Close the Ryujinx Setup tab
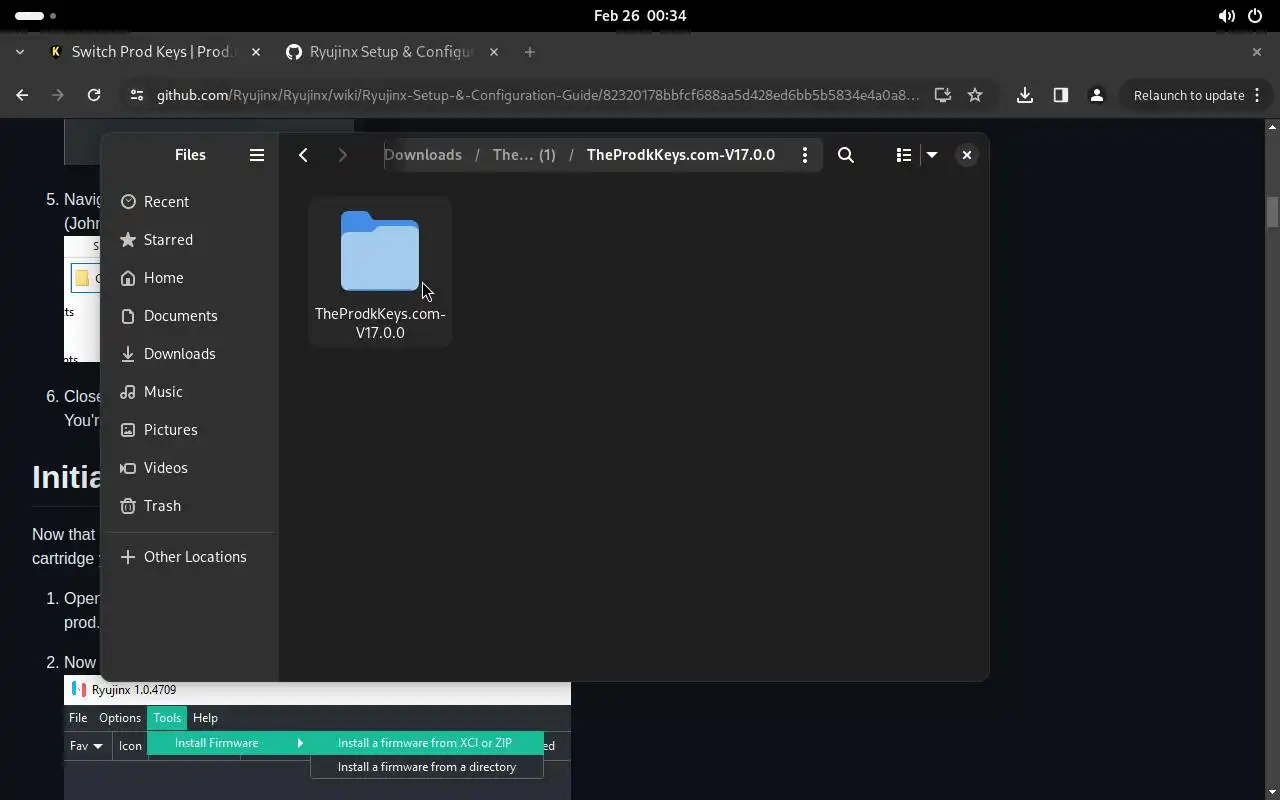 [x=494, y=52]
